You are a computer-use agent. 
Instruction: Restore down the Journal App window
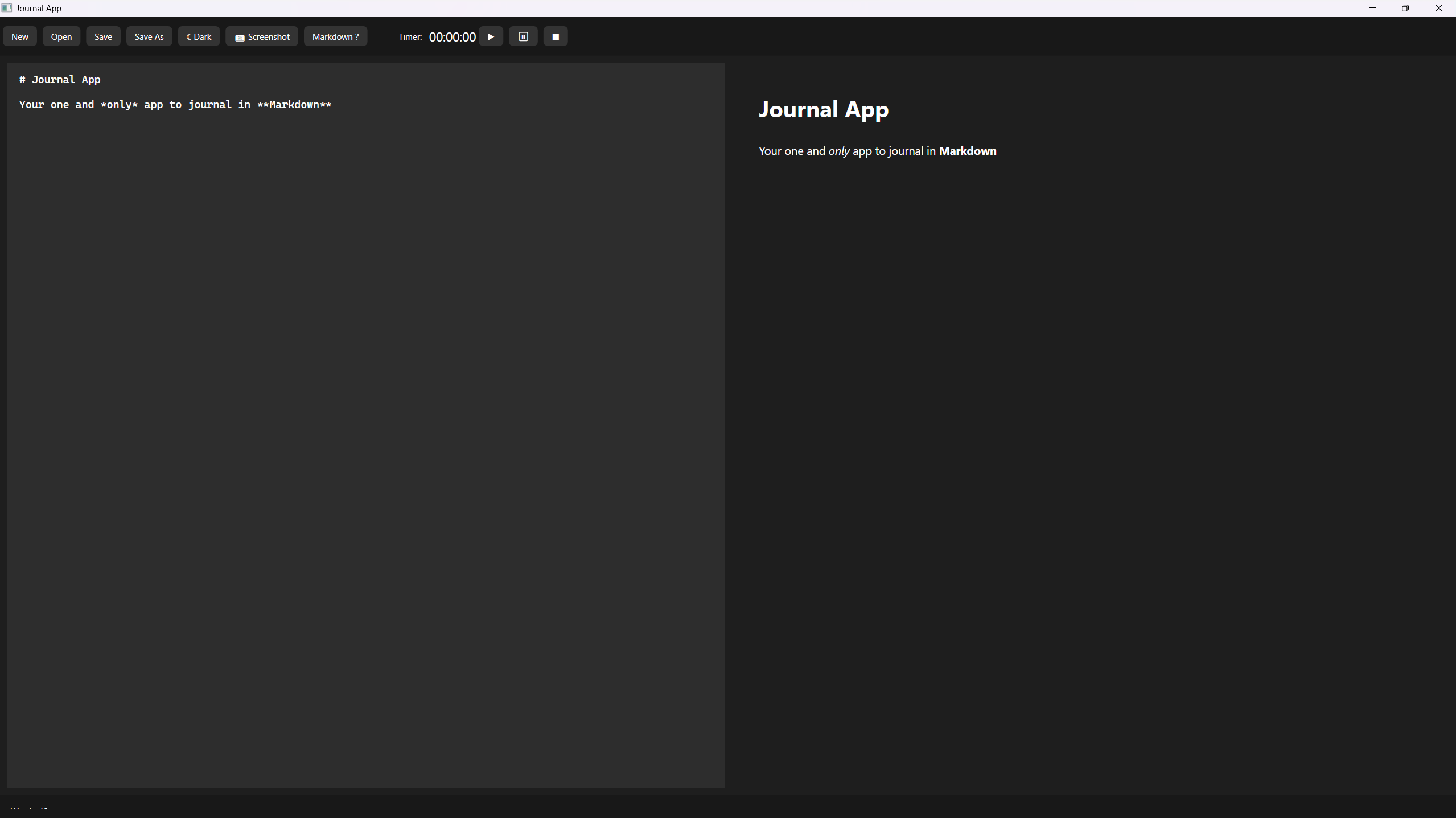(1405, 8)
